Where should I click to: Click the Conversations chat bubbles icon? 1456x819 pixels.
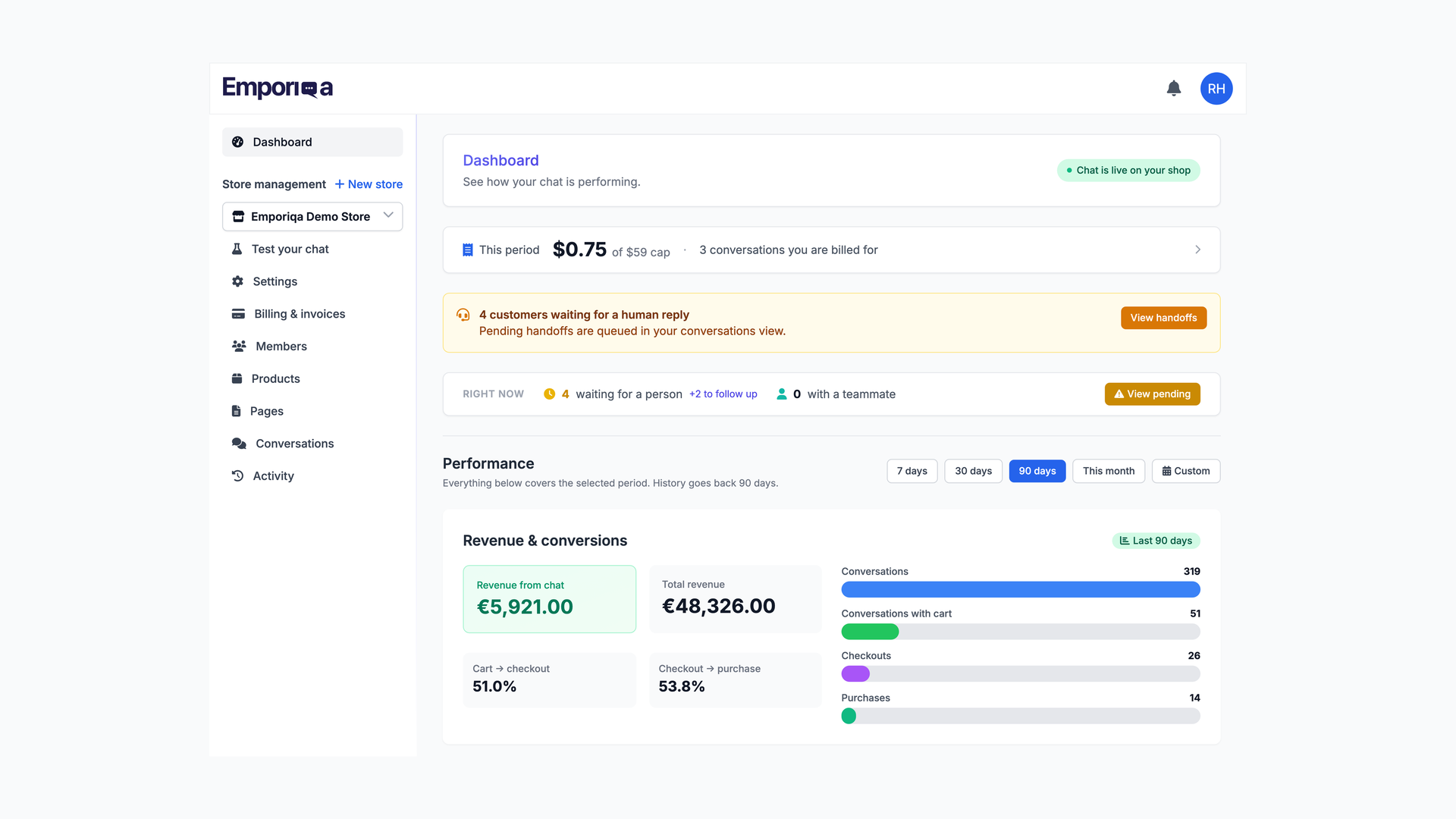pos(239,443)
